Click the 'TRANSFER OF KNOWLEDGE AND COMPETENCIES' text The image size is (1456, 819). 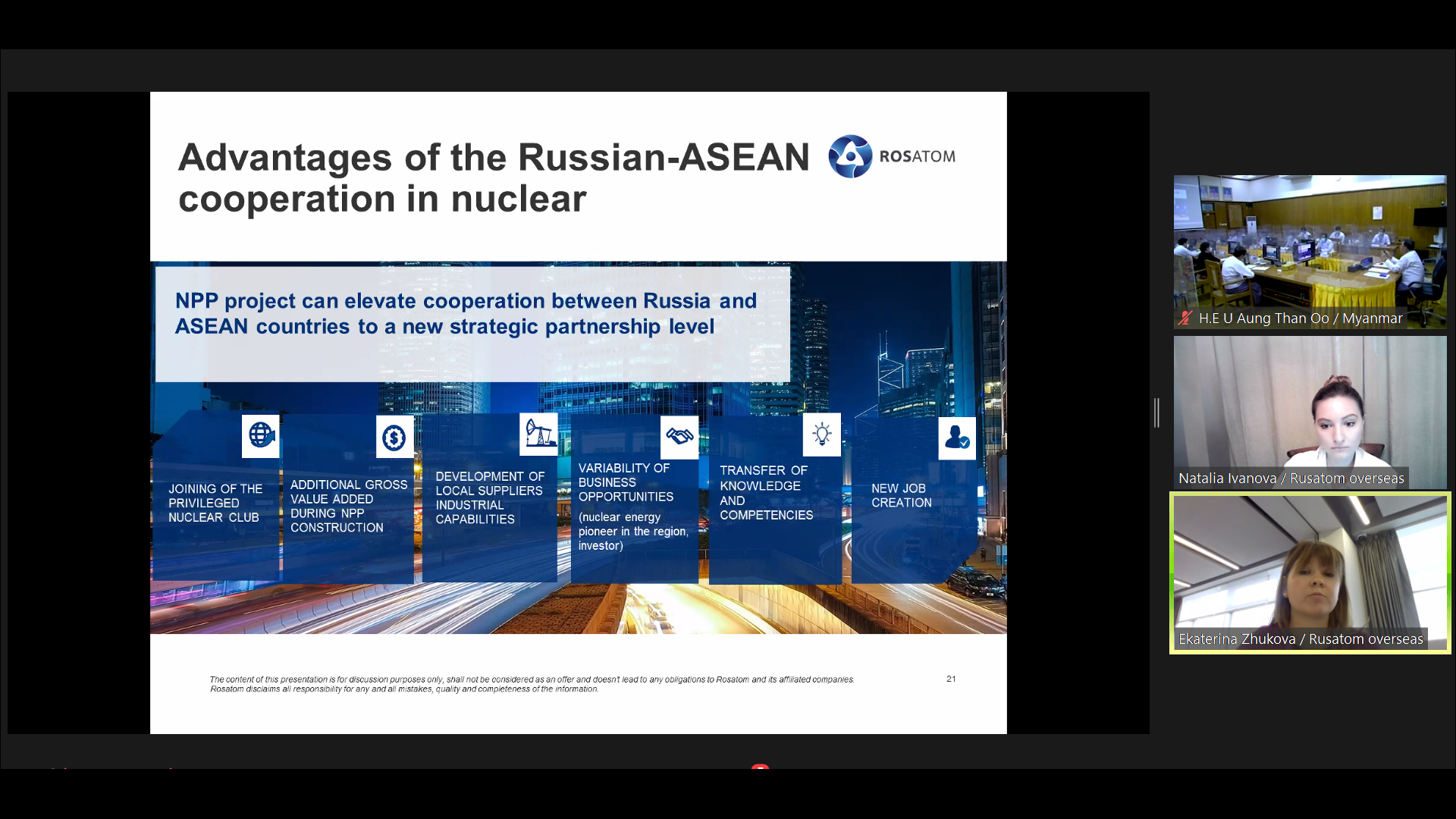click(766, 493)
